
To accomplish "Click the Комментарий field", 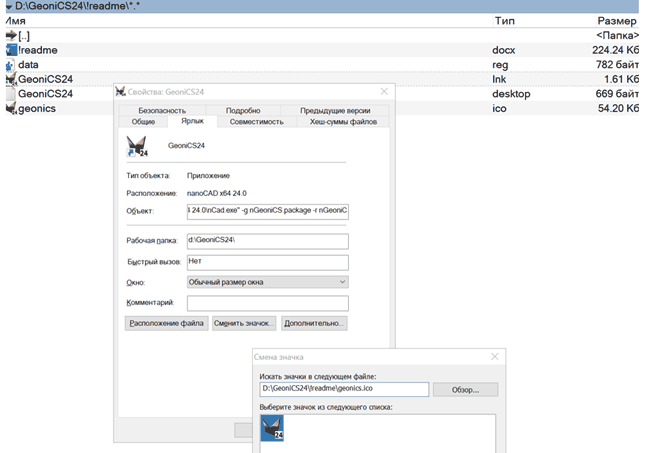I will [x=268, y=303].
